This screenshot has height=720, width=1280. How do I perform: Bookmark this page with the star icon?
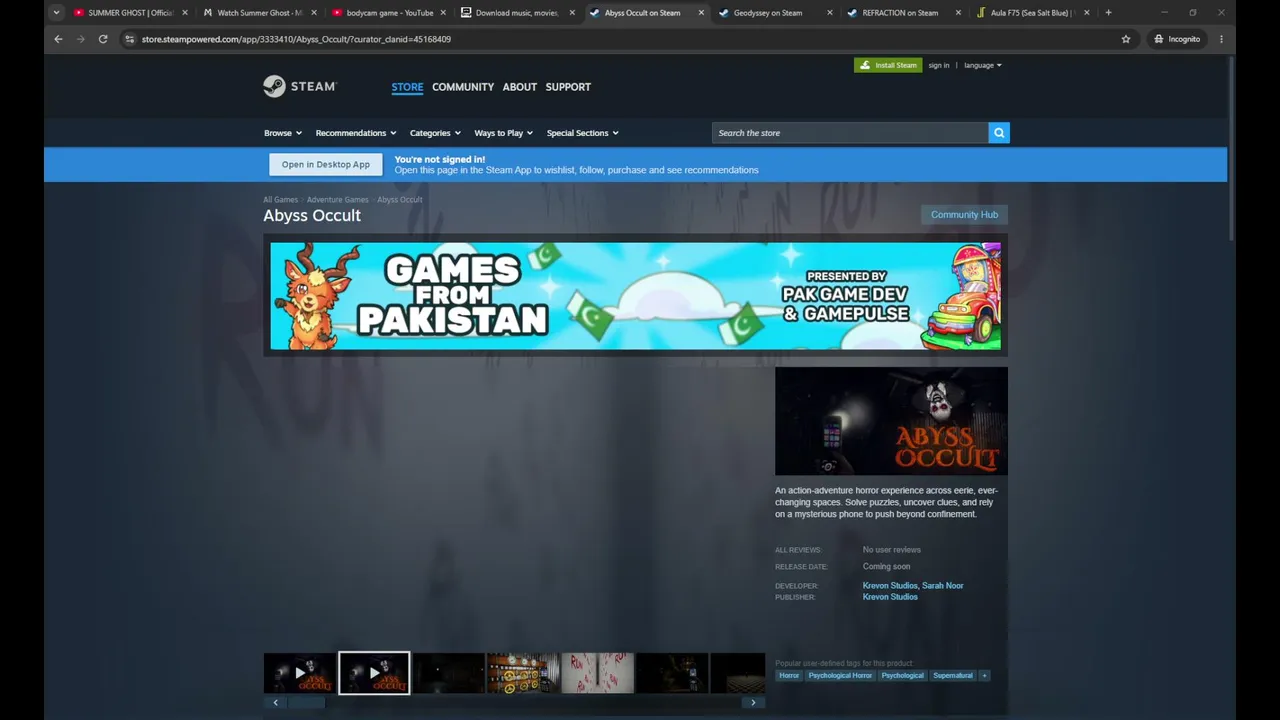click(1126, 39)
